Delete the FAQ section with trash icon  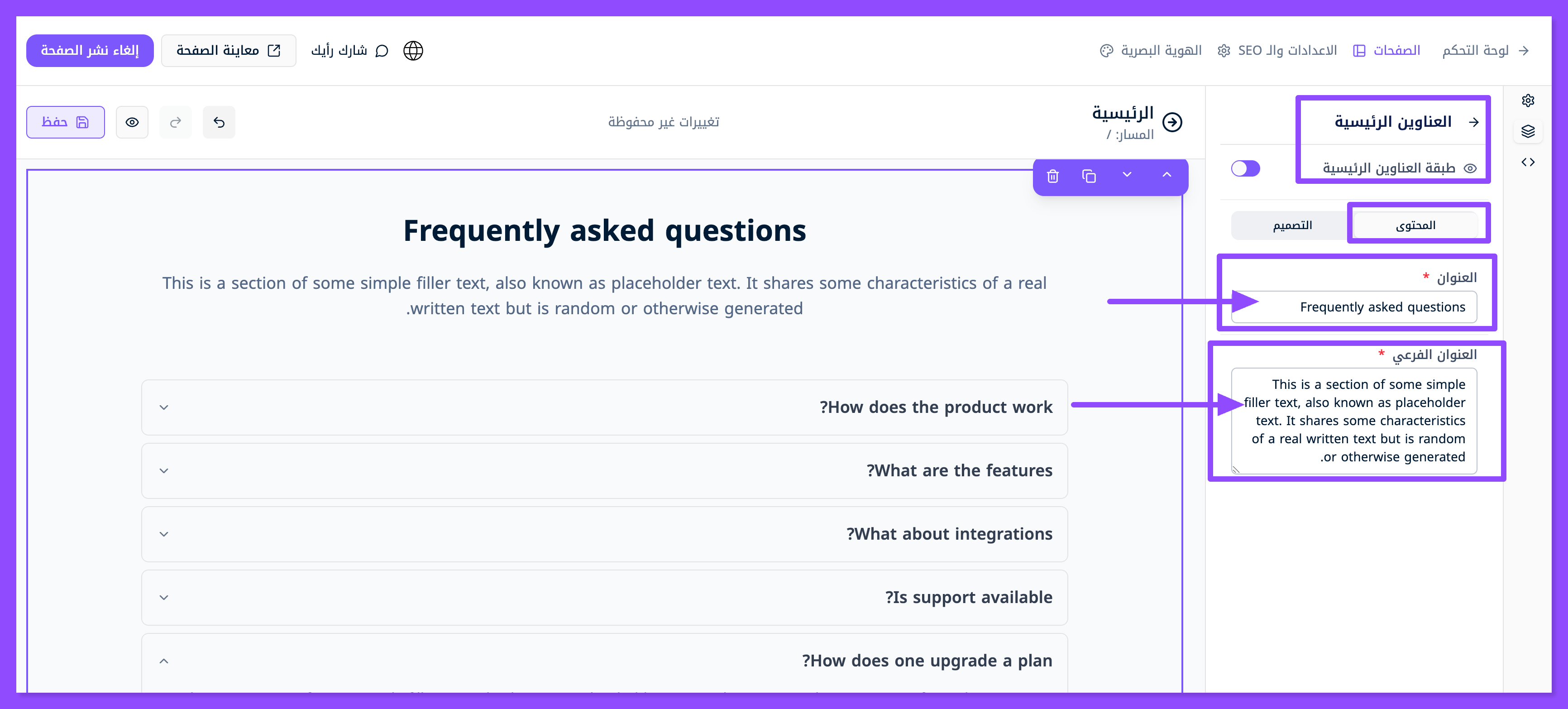click(x=1052, y=176)
